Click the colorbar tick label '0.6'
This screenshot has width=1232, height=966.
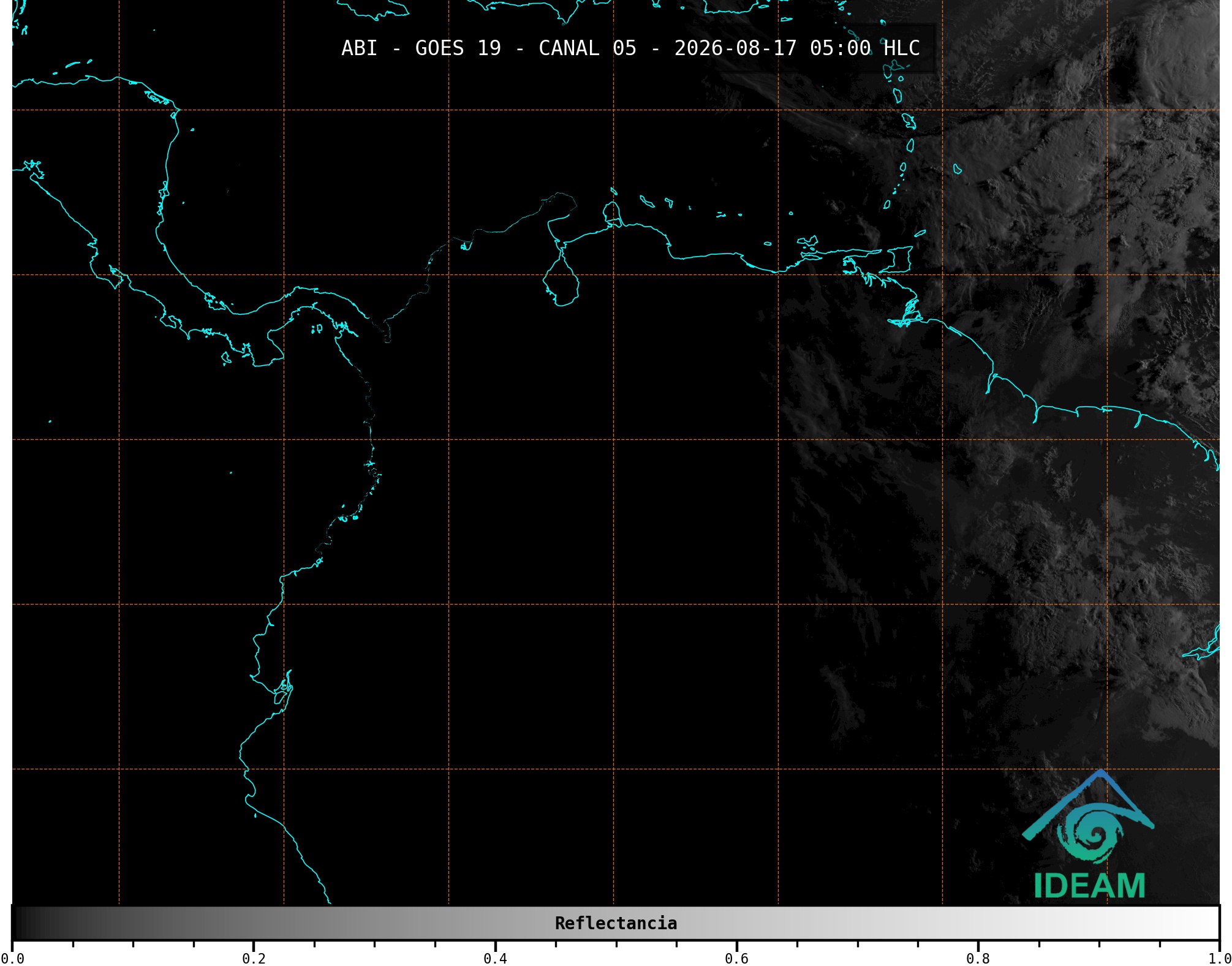(x=736, y=959)
